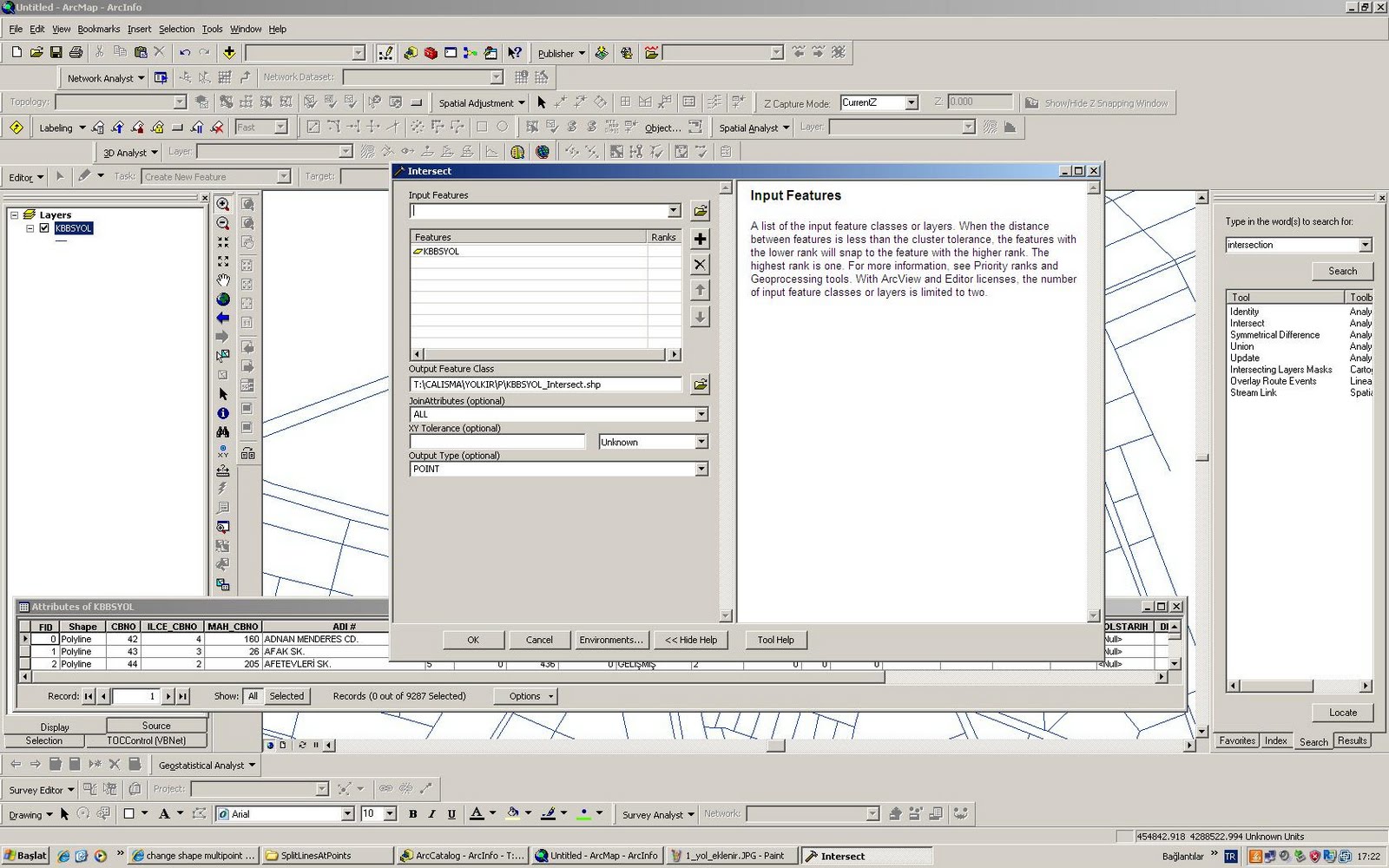Click the Tool Help button

776,640
